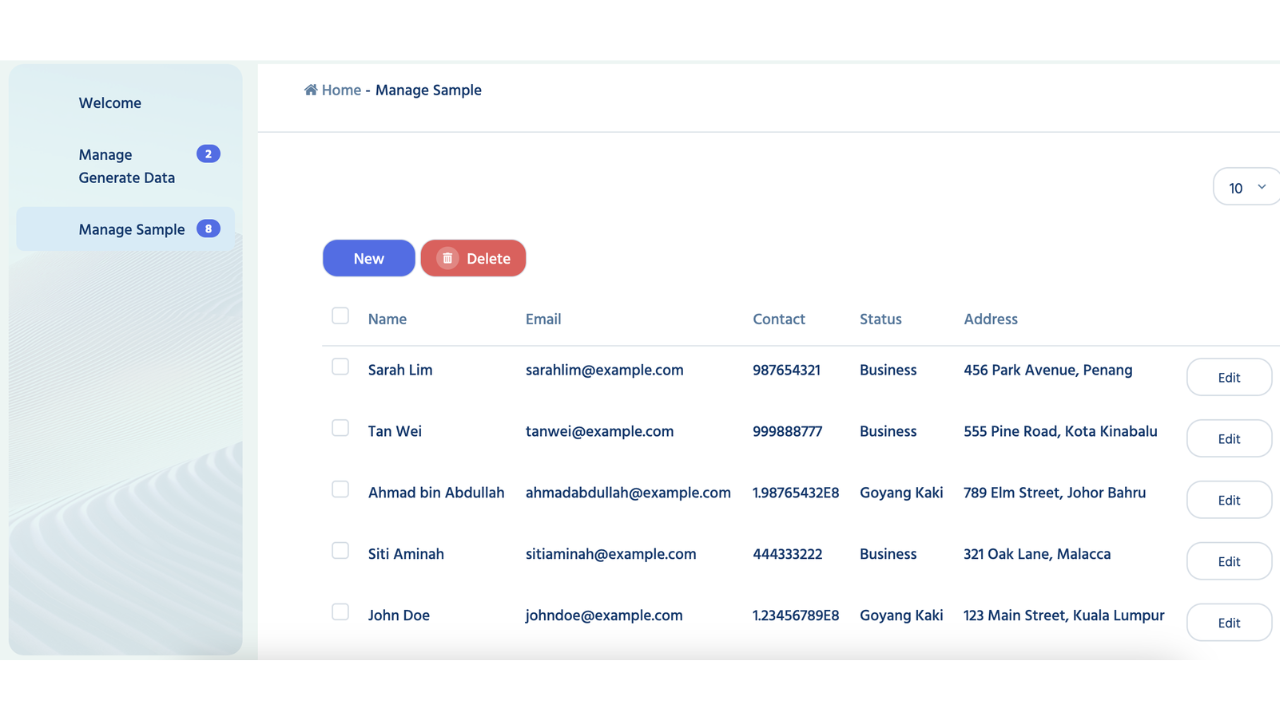1280x720 pixels.
Task: Click Edit for Sarah Lim's record
Action: coord(1229,378)
